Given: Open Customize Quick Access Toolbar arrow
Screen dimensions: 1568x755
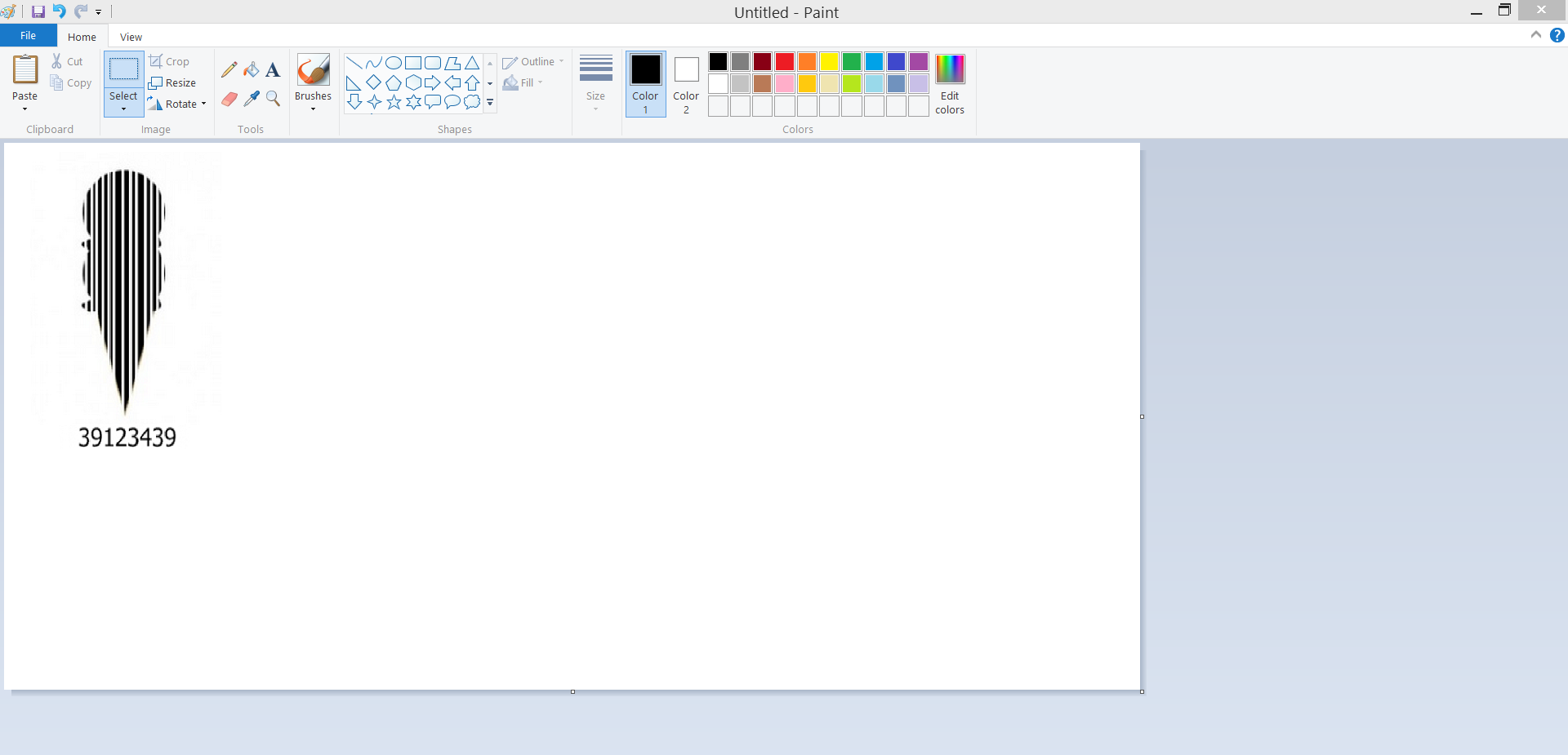Looking at the screenshot, I should 99,12.
